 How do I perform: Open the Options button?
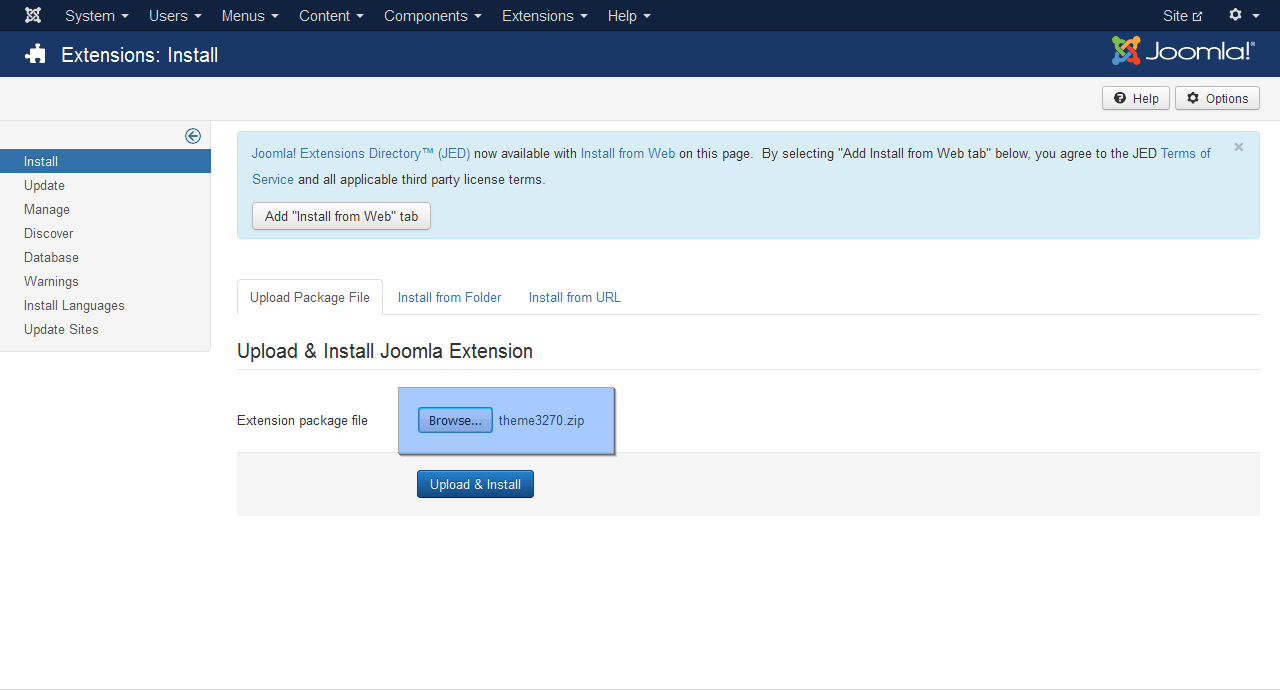pos(1217,98)
